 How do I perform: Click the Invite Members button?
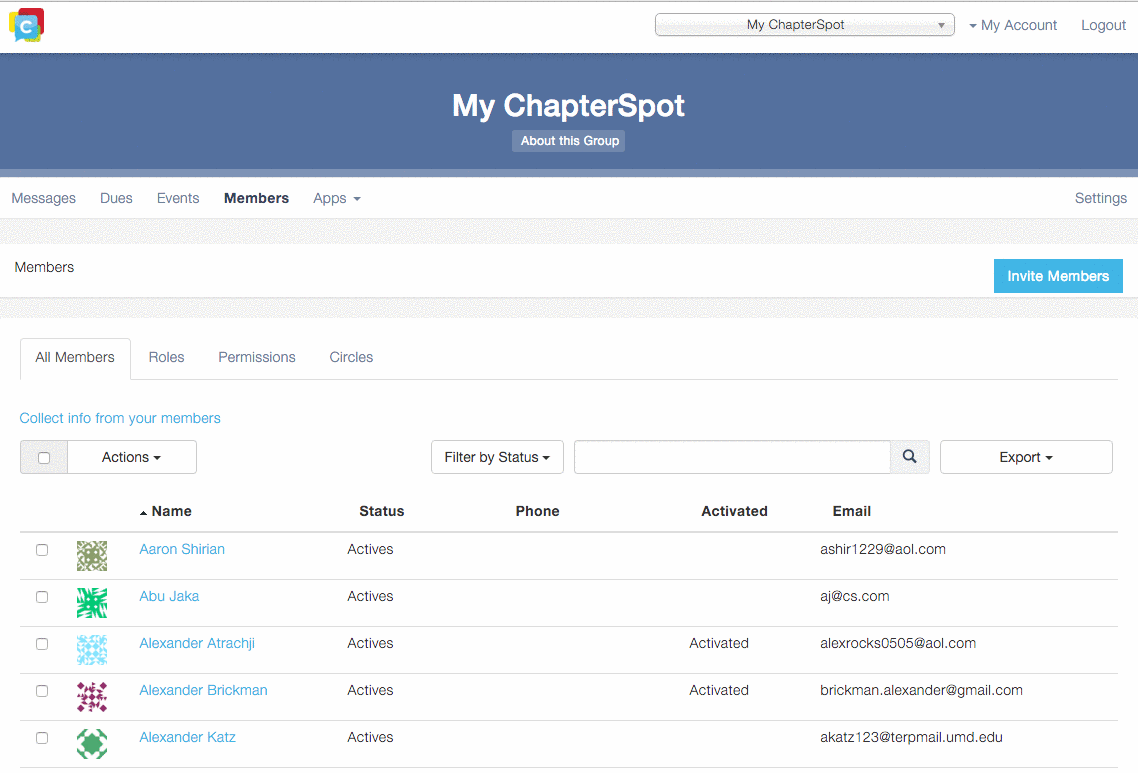[x=1058, y=276]
